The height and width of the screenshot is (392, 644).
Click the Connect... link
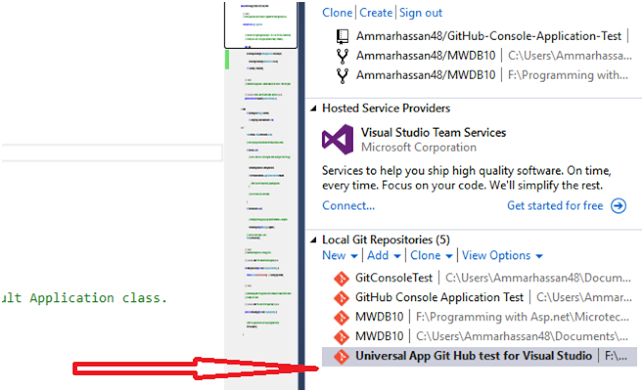348,205
